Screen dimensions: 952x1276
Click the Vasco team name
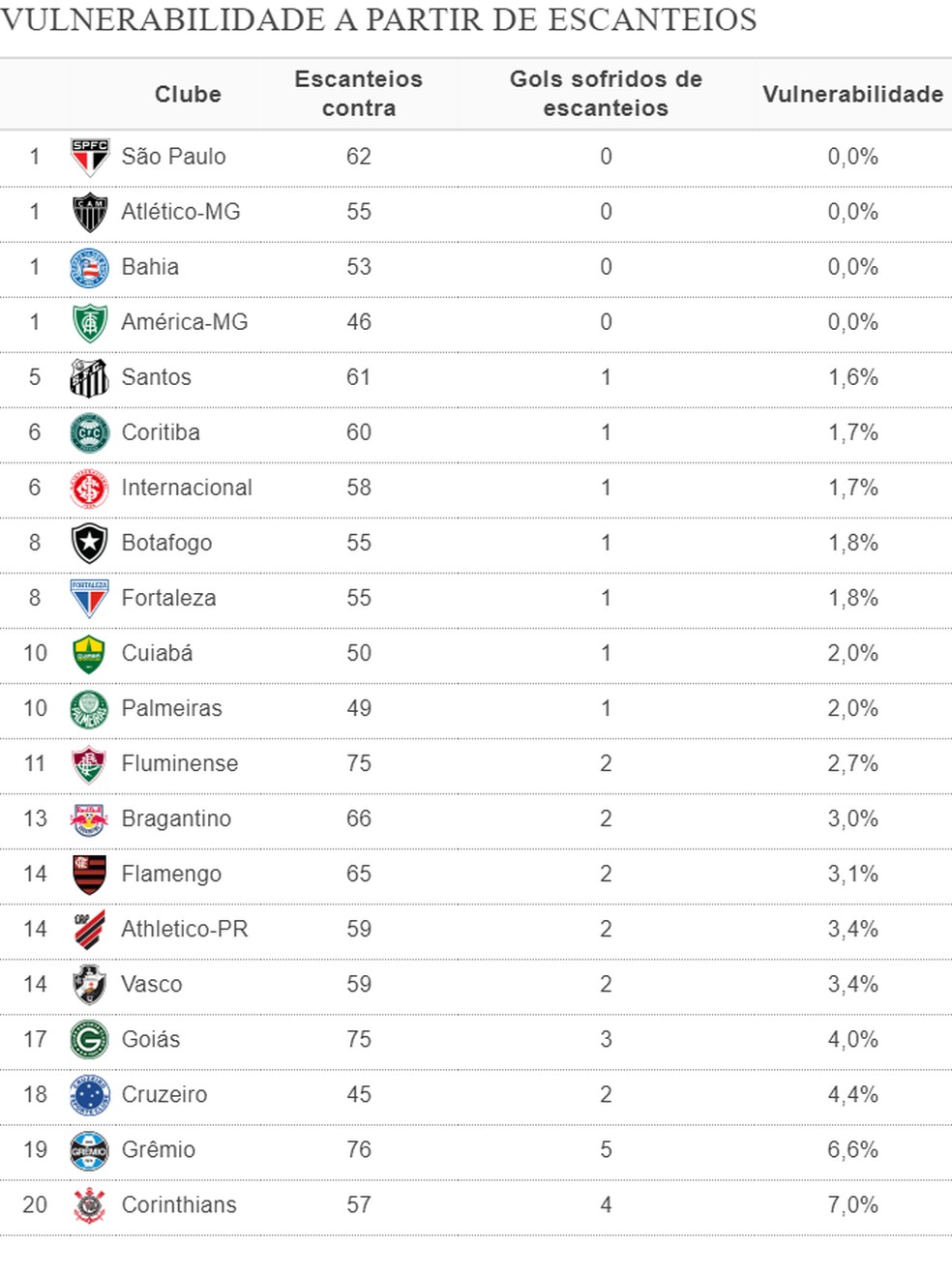click(x=152, y=984)
